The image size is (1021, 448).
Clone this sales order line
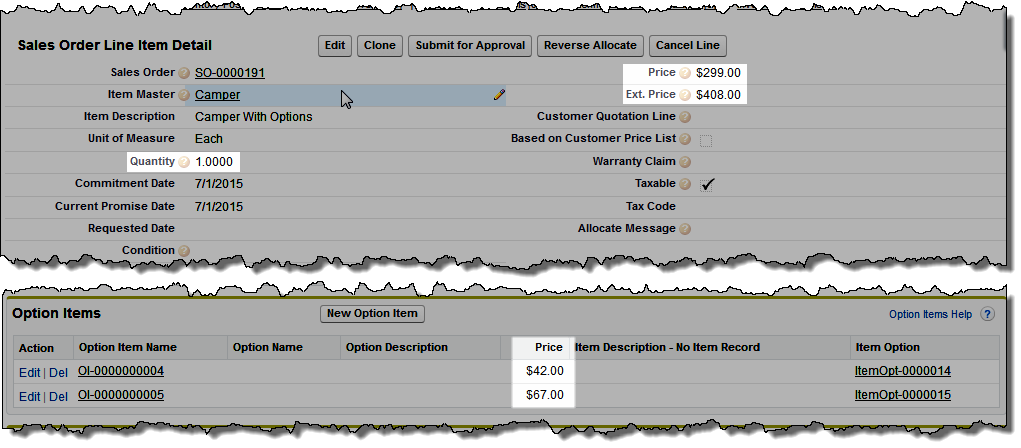[x=380, y=45]
